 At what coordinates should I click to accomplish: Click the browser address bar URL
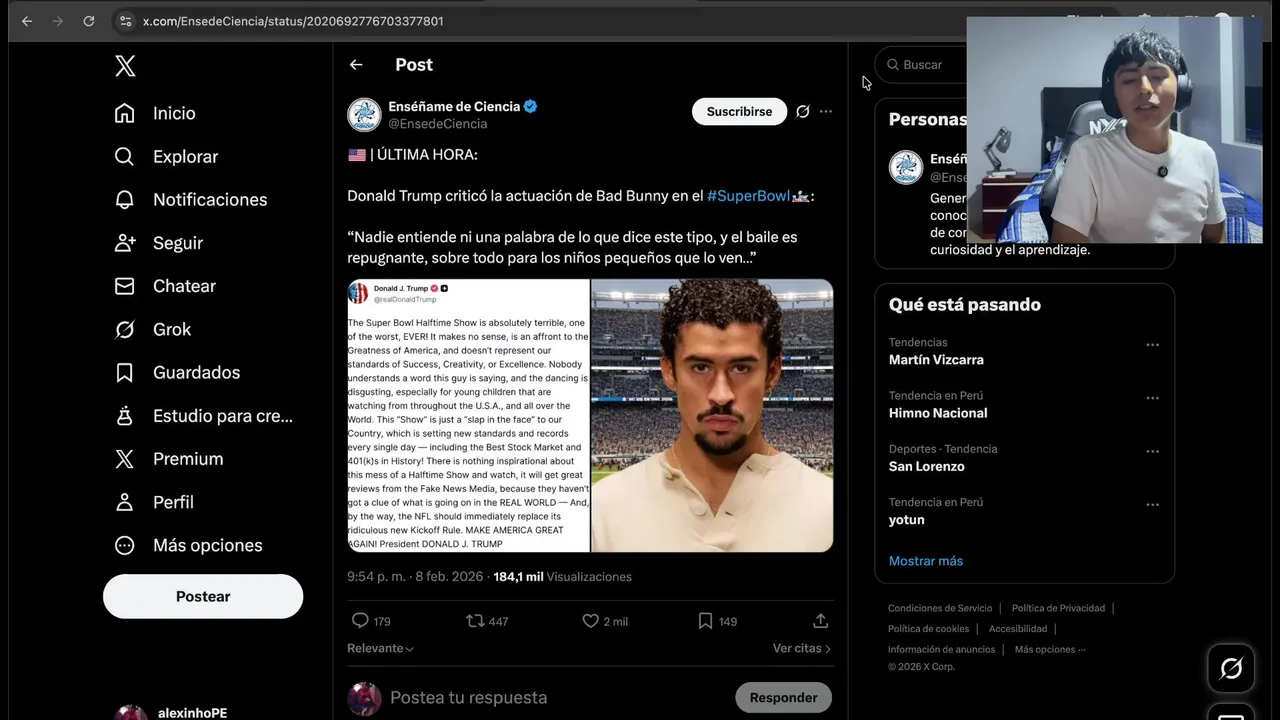(x=293, y=21)
